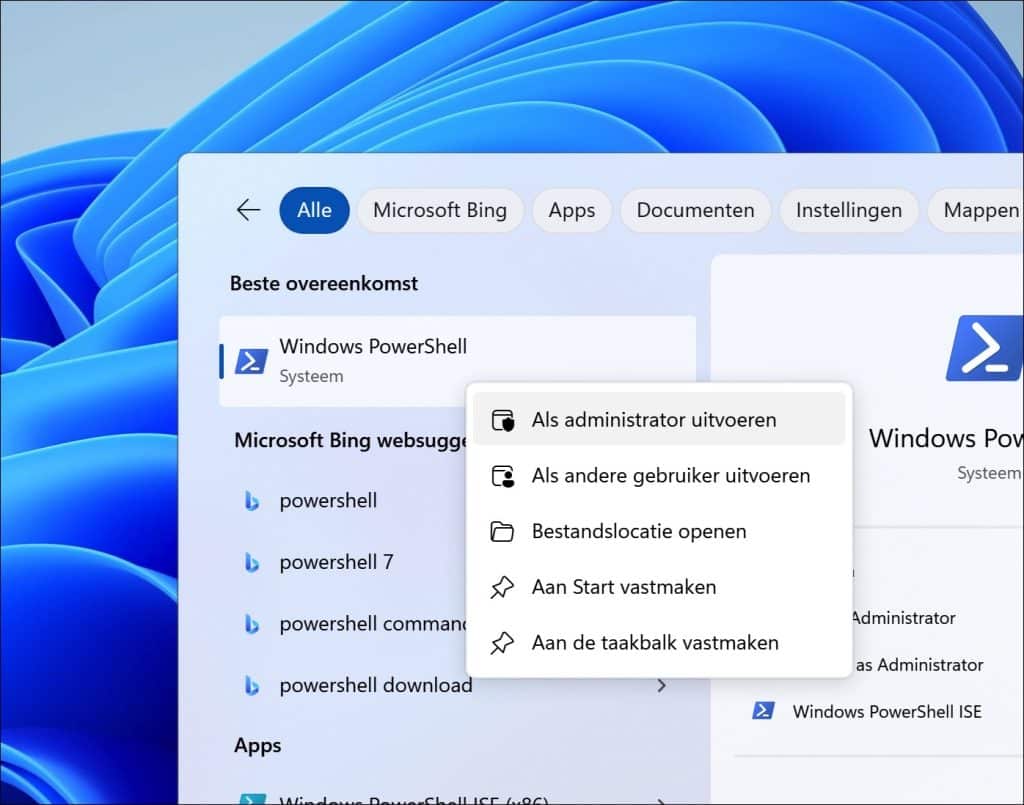Click the folder icon for Bestandslocatie
This screenshot has height=805, width=1024.
tap(502, 531)
